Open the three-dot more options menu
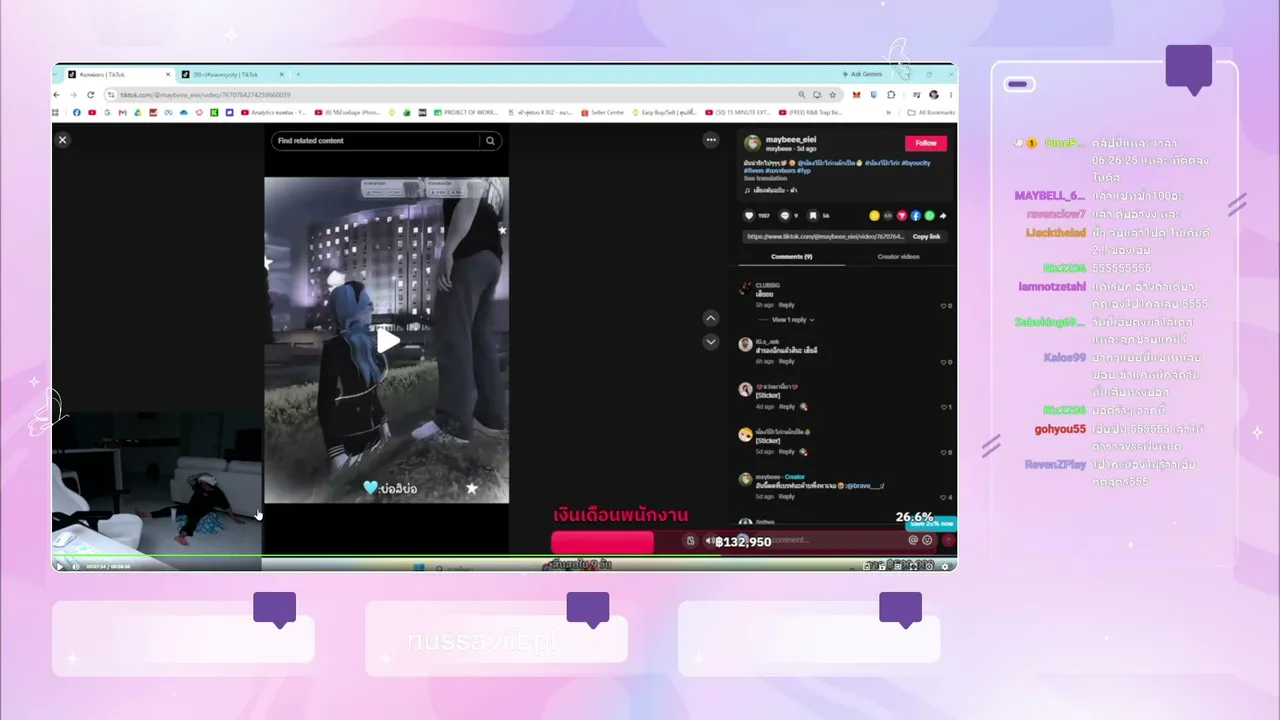Screen dimensions: 1280x720 click(710, 140)
